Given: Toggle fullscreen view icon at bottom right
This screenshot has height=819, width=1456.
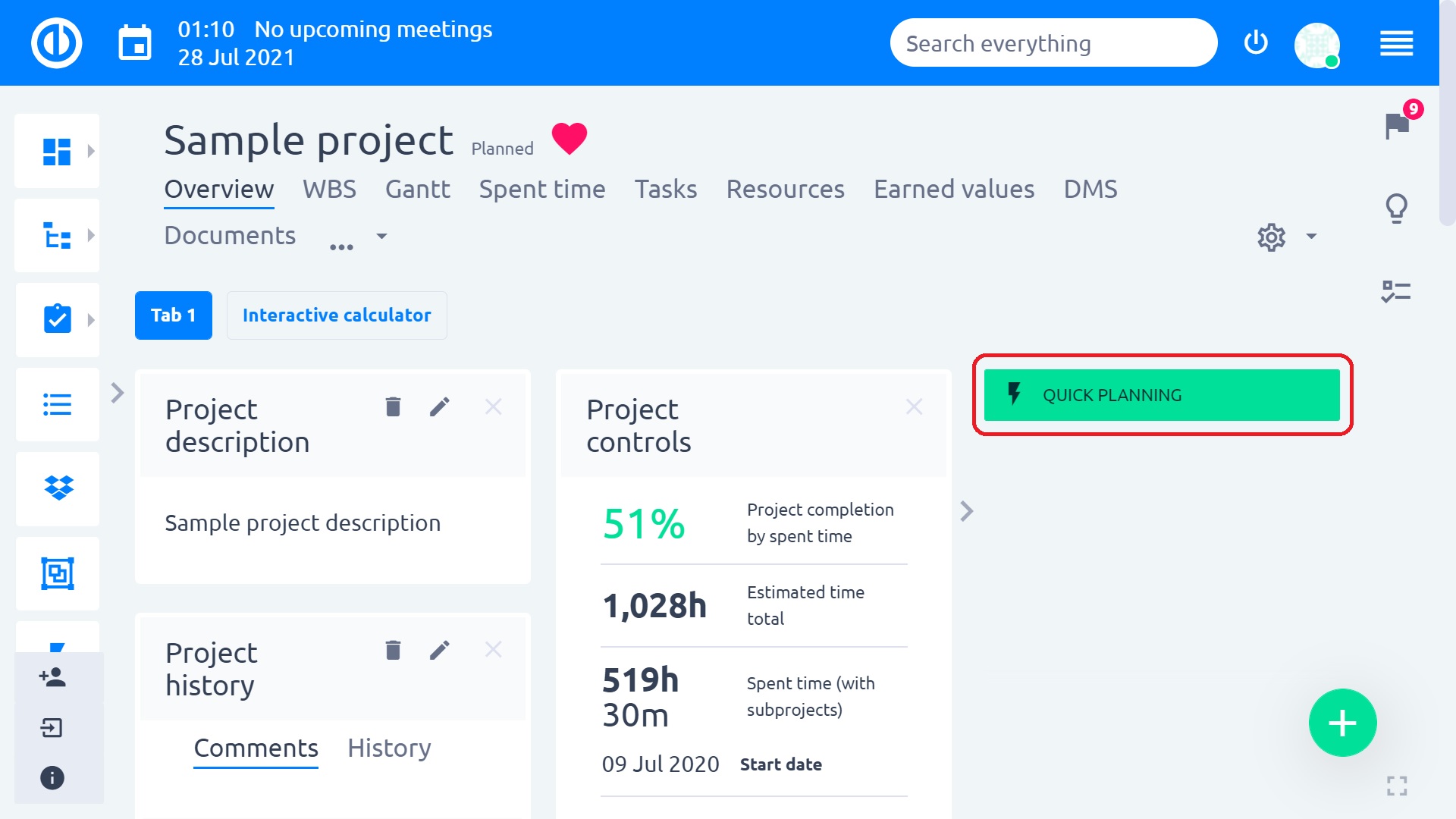Looking at the screenshot, I should click(x=1397, y=786).
